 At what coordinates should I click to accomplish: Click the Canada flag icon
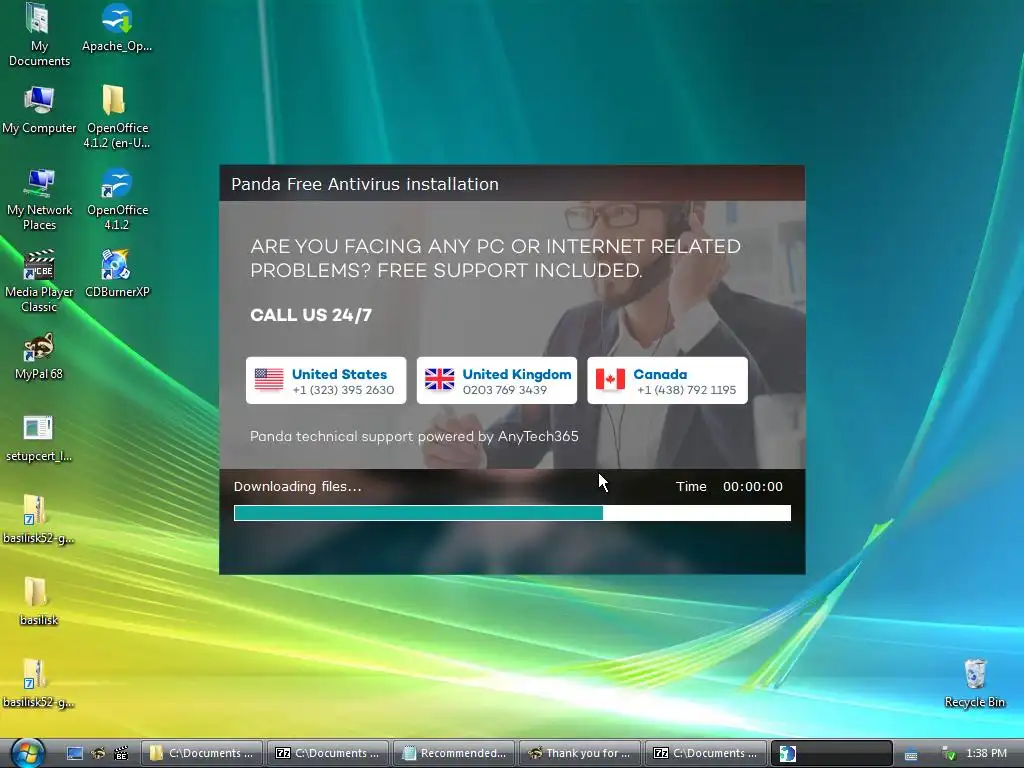(611, 379)
